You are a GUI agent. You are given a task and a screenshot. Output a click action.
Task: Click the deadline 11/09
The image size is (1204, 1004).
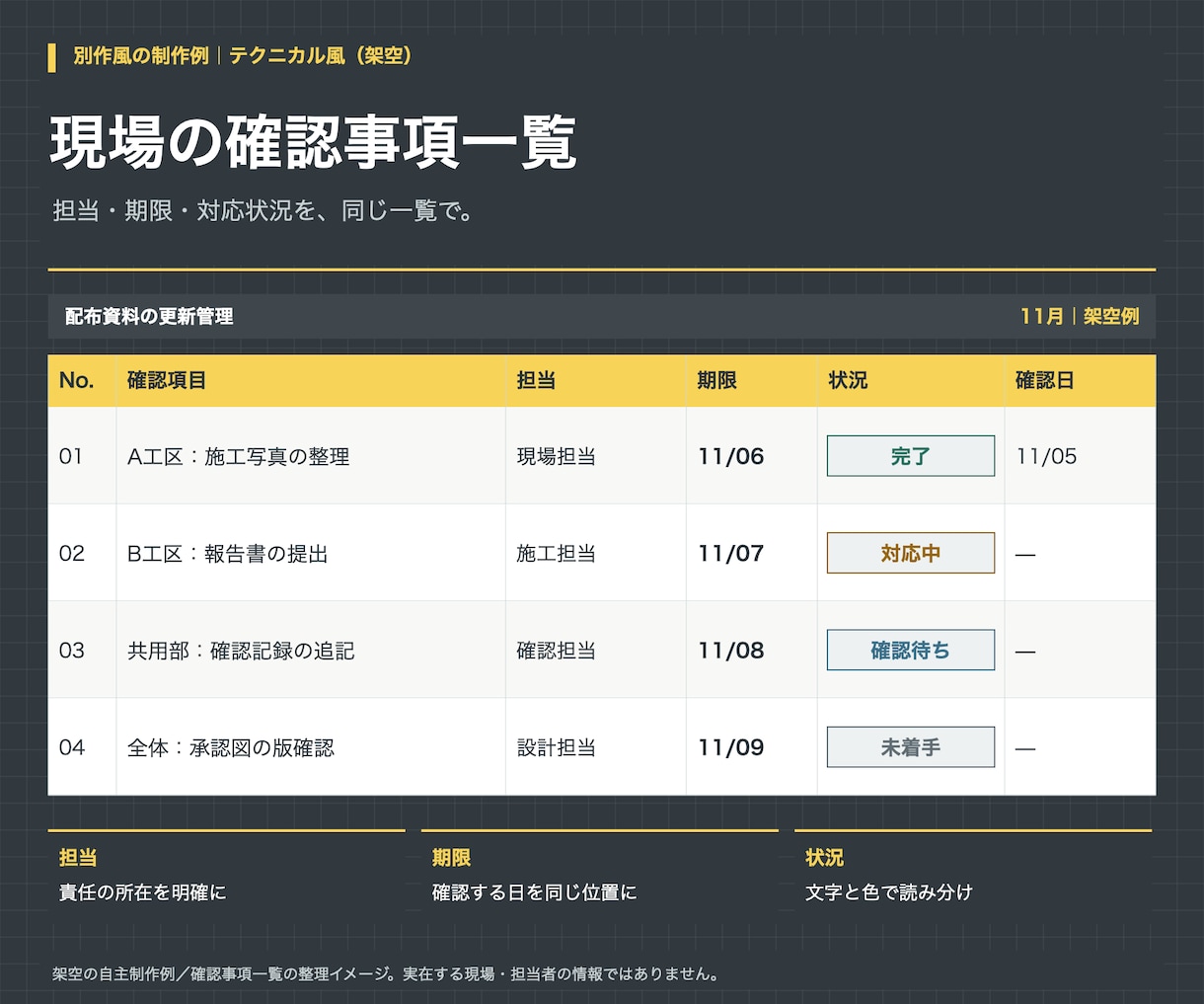point(731,747)
